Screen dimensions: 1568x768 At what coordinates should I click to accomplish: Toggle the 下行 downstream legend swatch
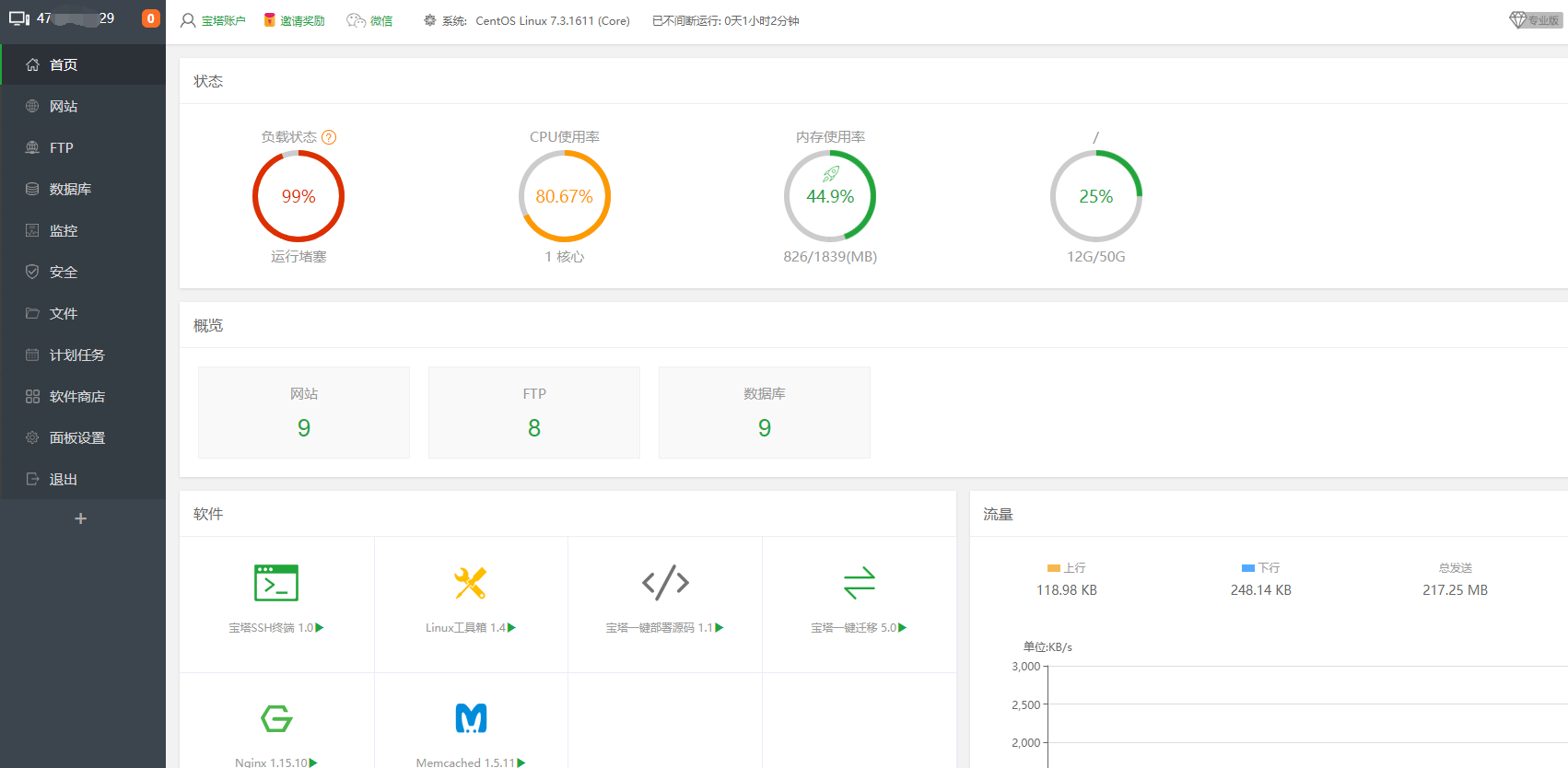[1248, 568]
